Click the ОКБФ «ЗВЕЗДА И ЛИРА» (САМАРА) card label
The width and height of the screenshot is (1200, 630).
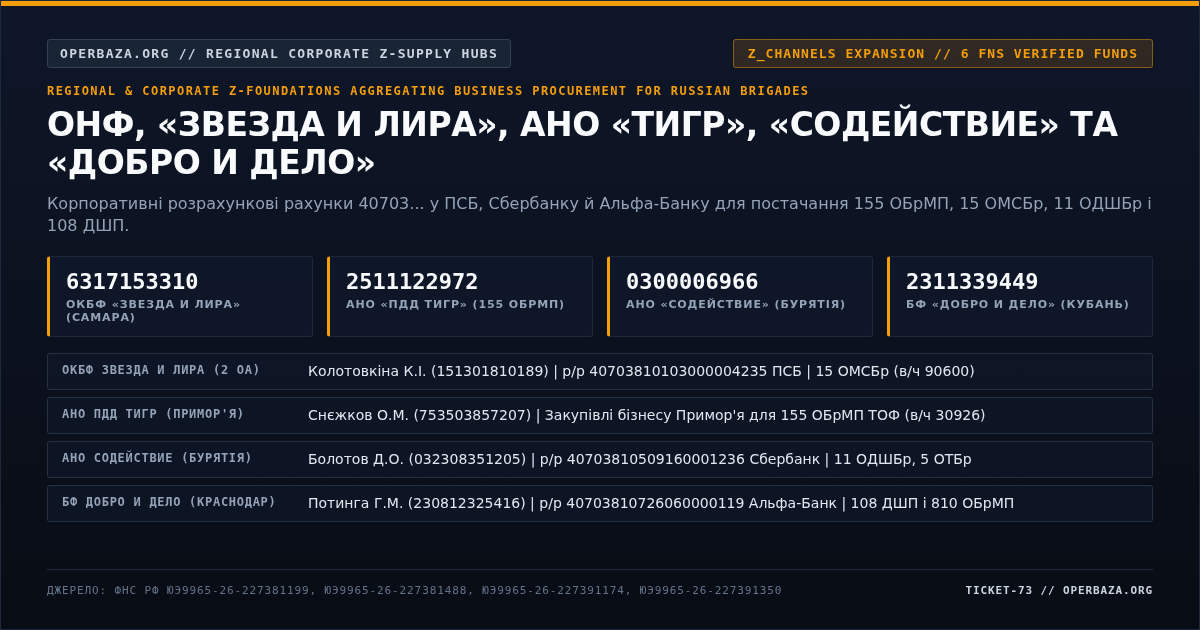point(153,310)
